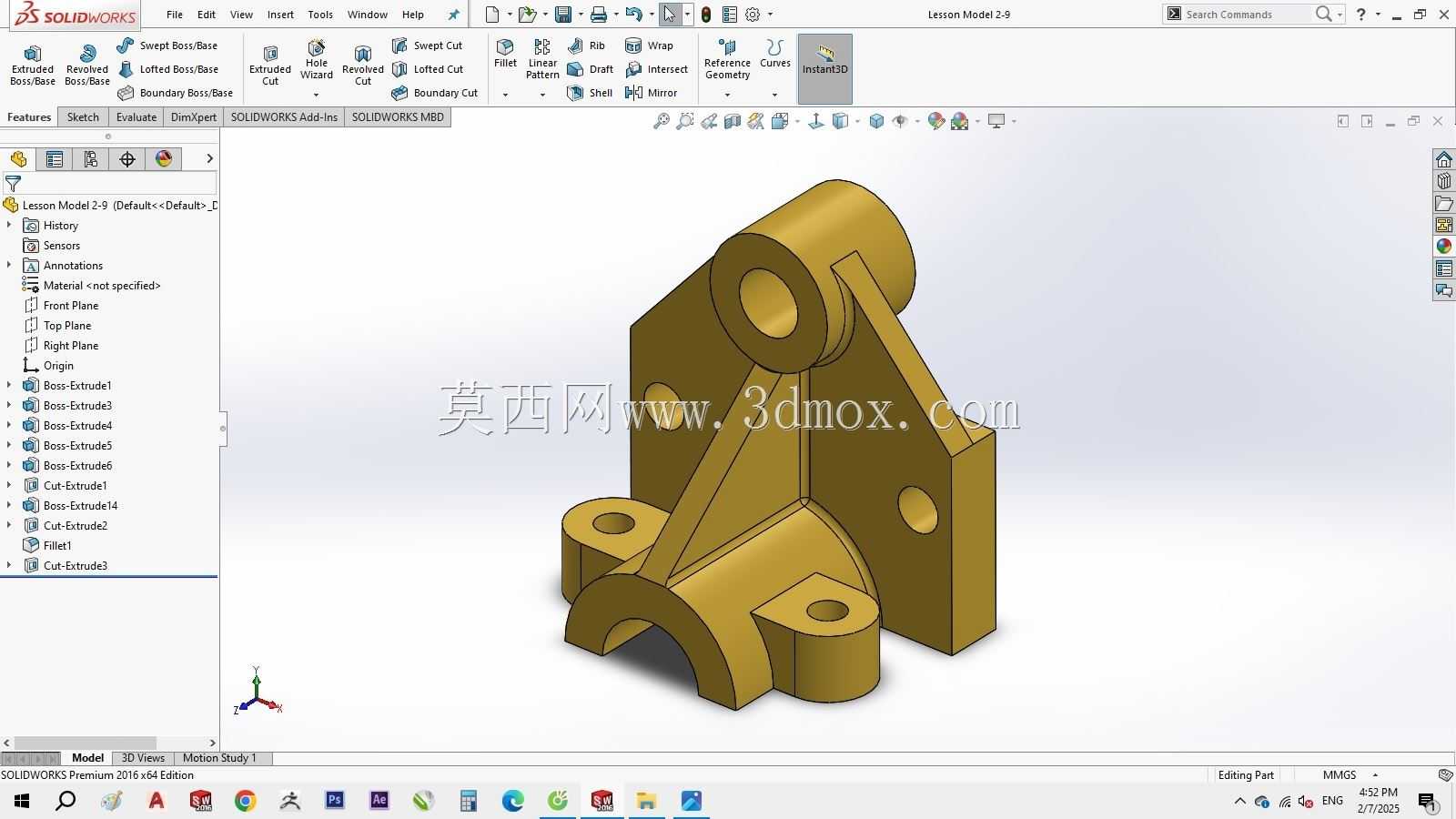Viewport: 1456px width, 819px height.
Task: Open the Curves tool
Action: point(774,54)
